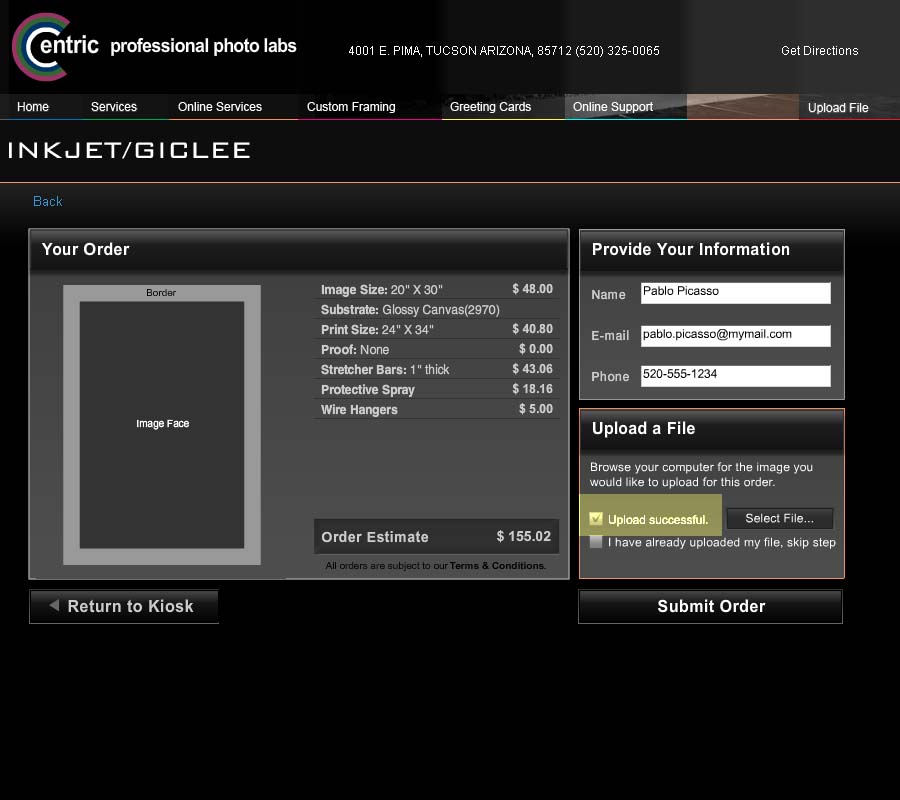The width and height of the screenshot is (900, 800).
Task: Click the Name input field
Action: tap(735, 292)
